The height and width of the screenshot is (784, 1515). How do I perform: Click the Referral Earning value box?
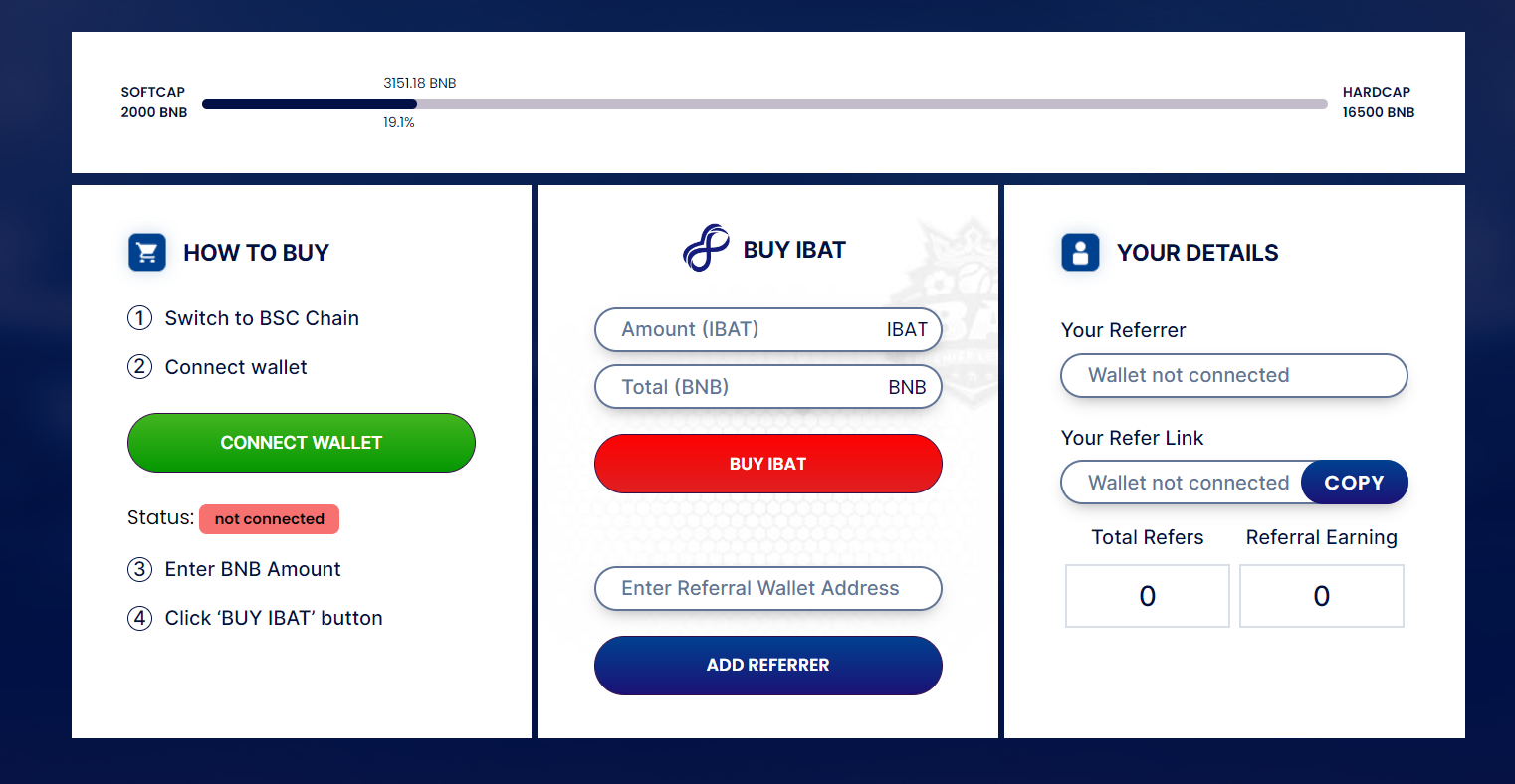tap(1322, 596)
